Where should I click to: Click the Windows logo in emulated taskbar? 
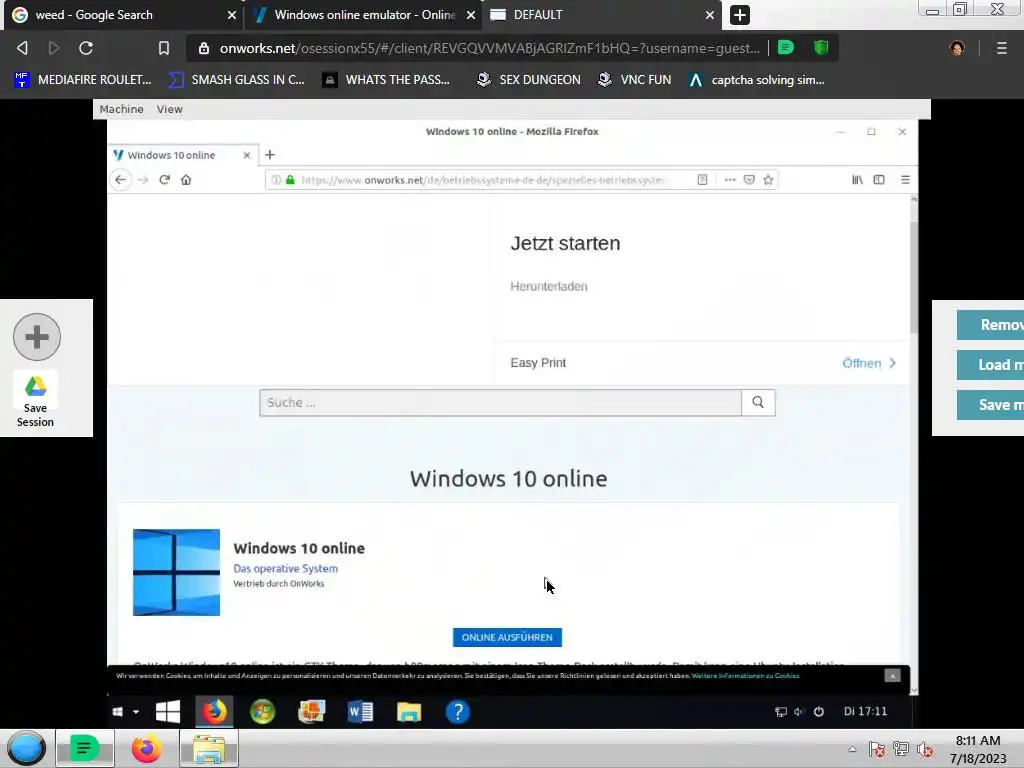168,712
